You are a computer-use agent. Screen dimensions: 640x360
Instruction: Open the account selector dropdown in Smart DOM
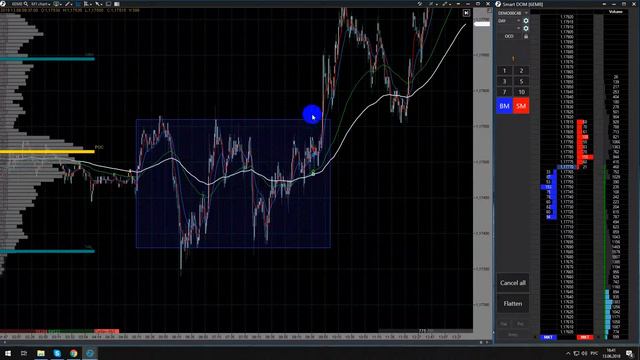point(513,13)
